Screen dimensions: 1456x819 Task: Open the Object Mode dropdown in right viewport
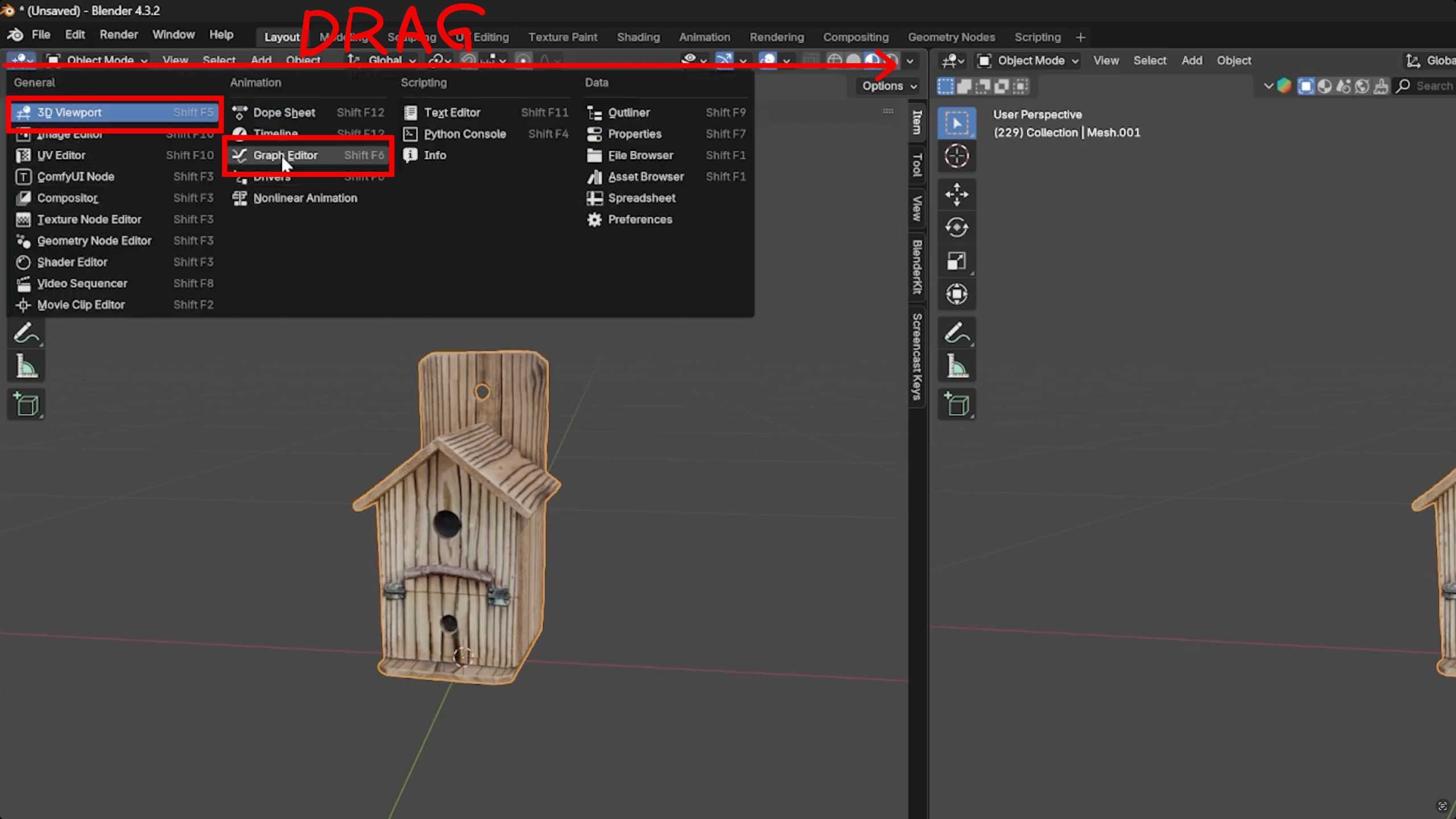[x=1027, y=60]
